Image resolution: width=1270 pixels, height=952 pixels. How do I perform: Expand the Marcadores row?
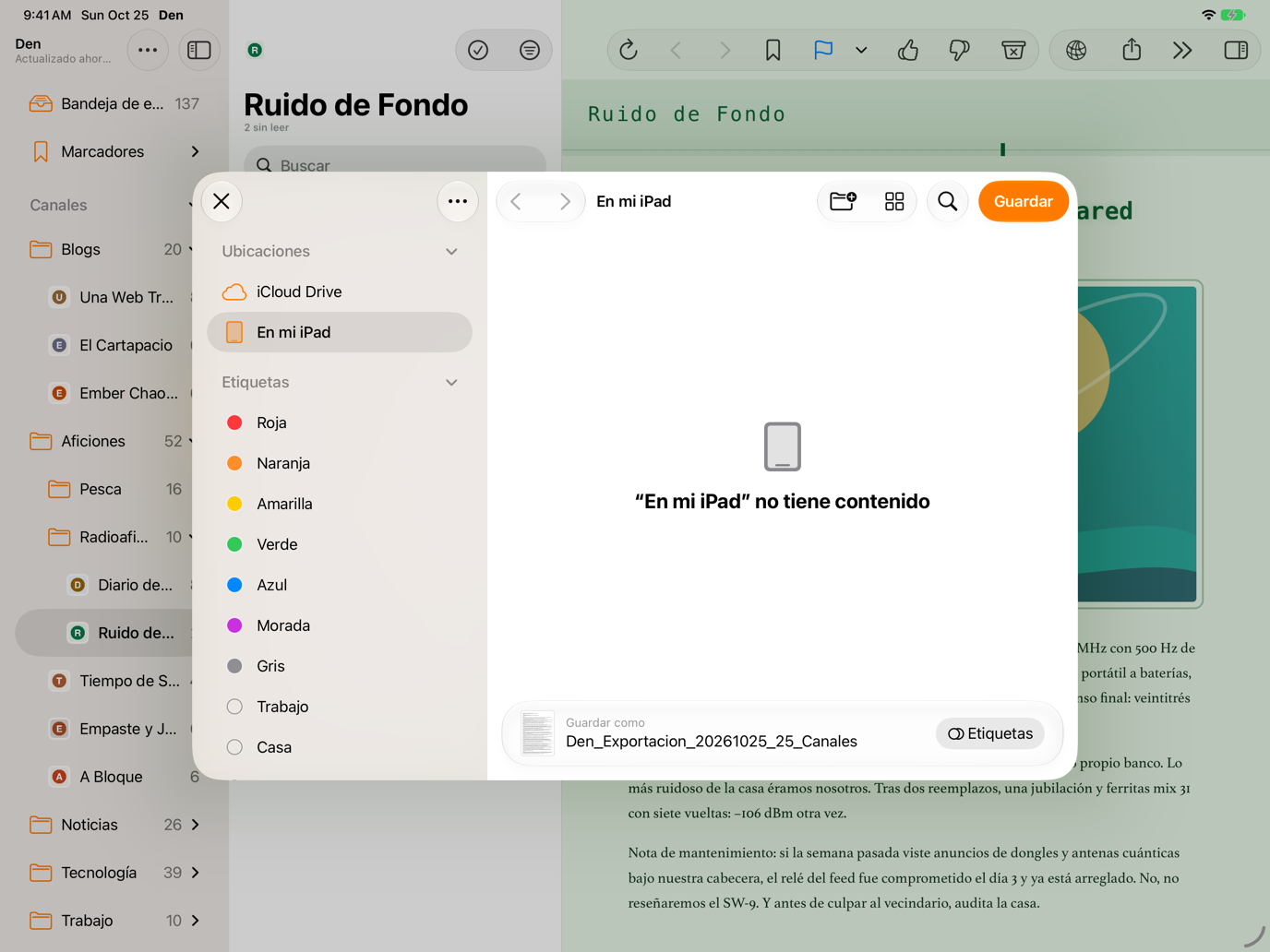pos(195,151)
